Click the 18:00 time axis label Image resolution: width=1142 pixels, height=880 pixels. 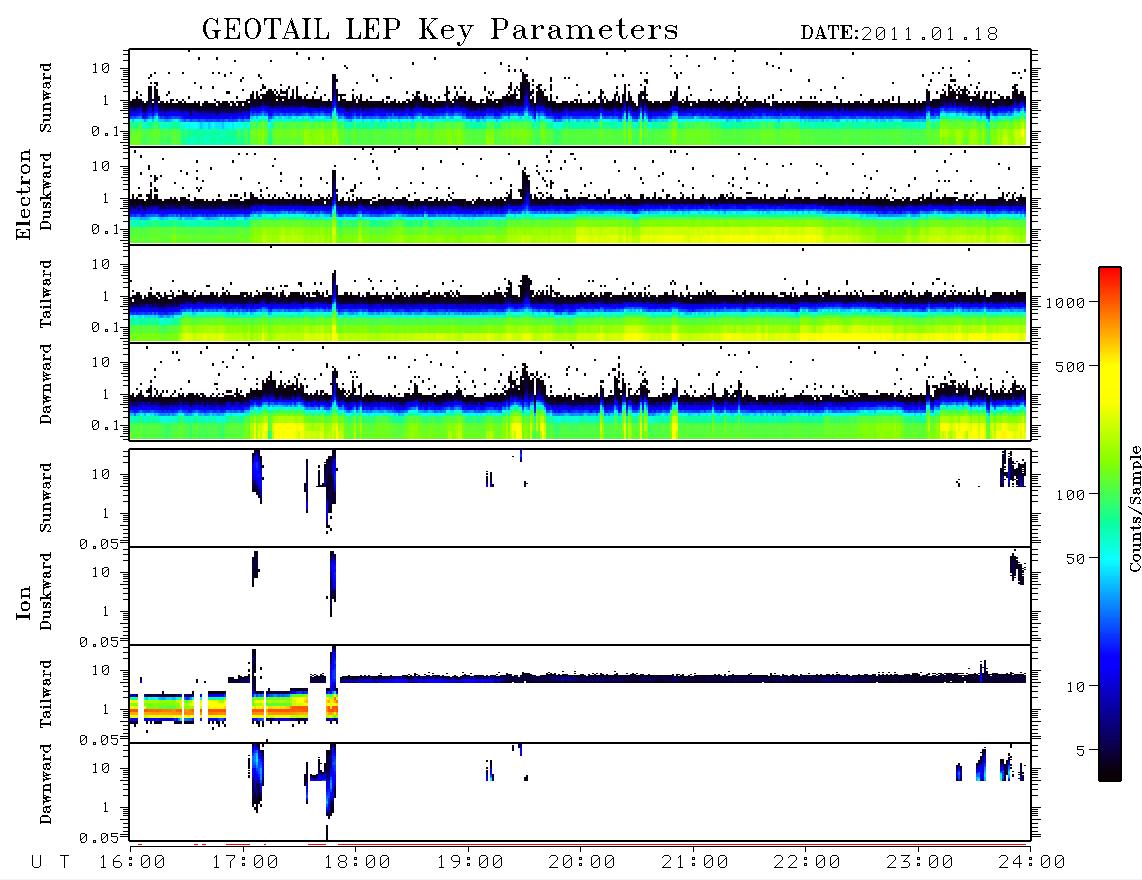pyautogui.click(x=358, y=863)
